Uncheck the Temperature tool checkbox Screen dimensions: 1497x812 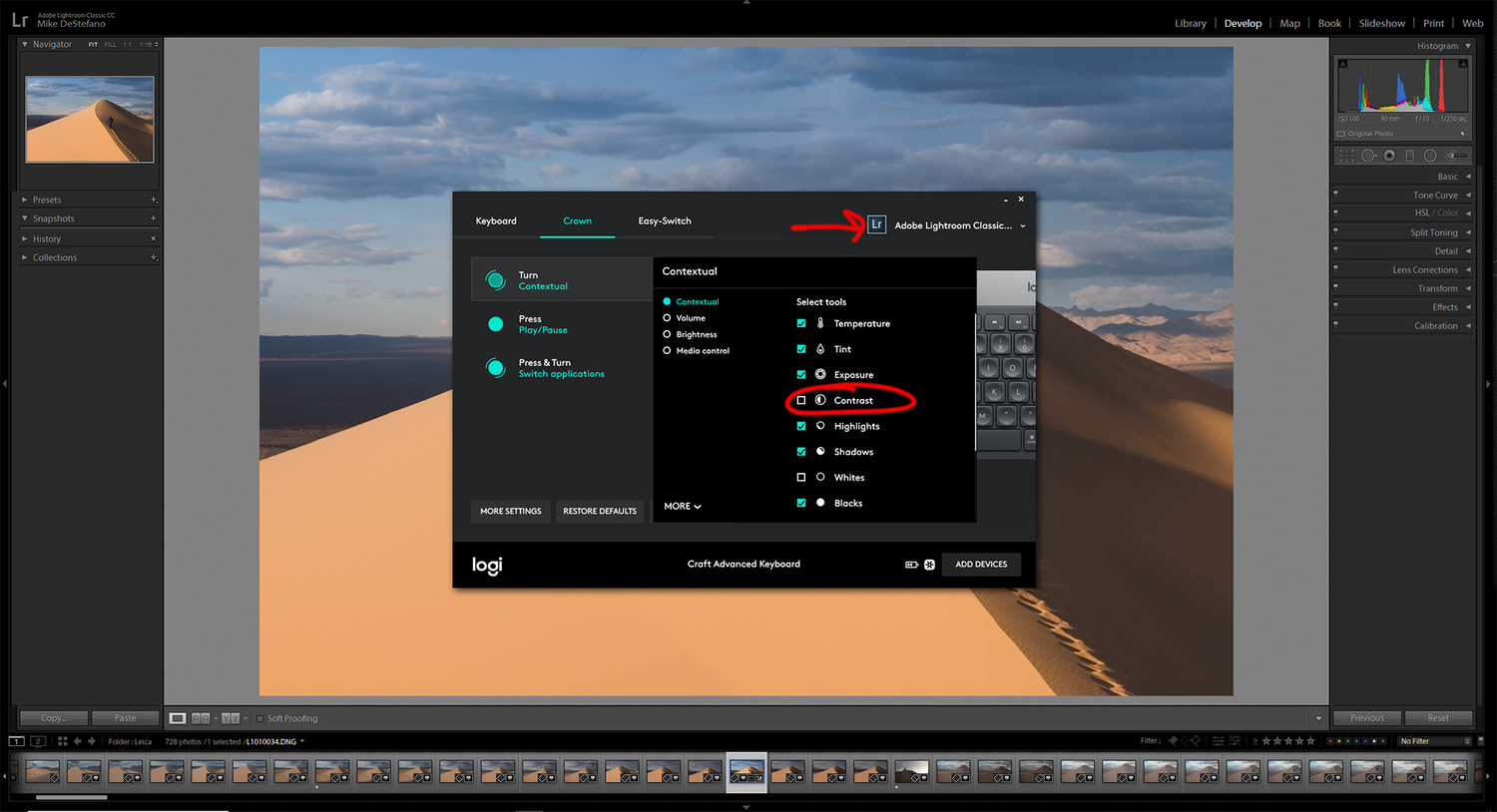point(801,323)
